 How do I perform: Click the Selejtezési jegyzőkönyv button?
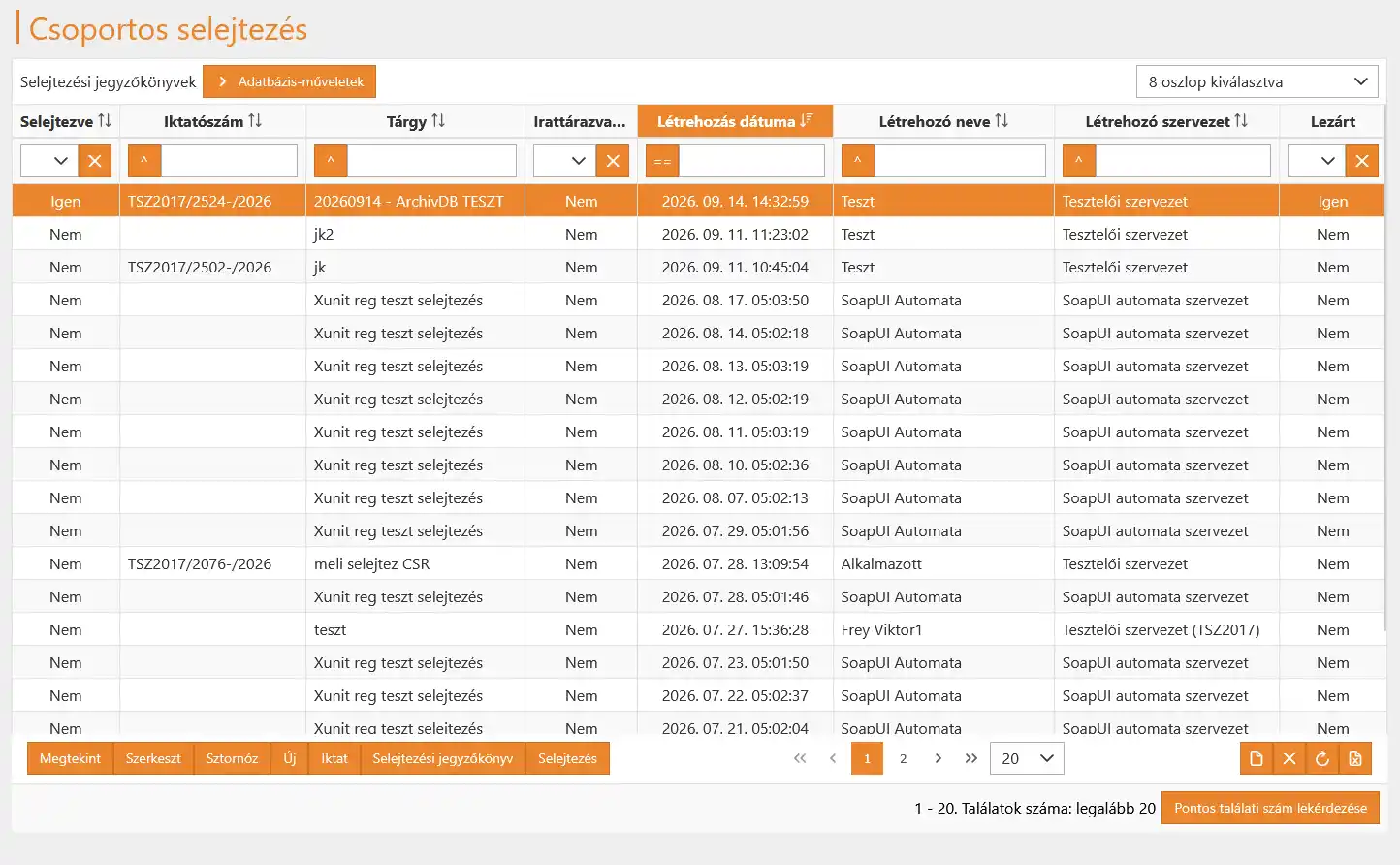443,758
